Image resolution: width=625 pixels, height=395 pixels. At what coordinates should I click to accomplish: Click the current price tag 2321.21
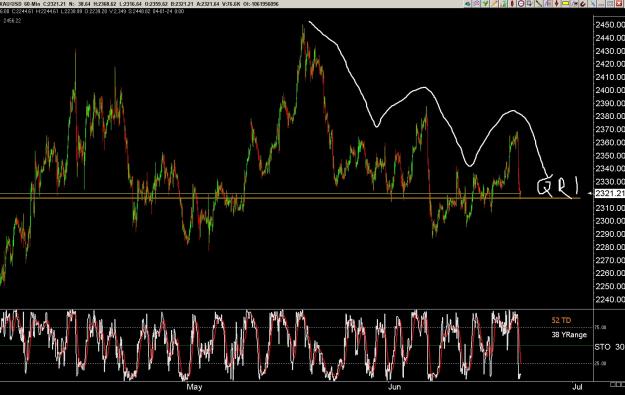point(609,193)
